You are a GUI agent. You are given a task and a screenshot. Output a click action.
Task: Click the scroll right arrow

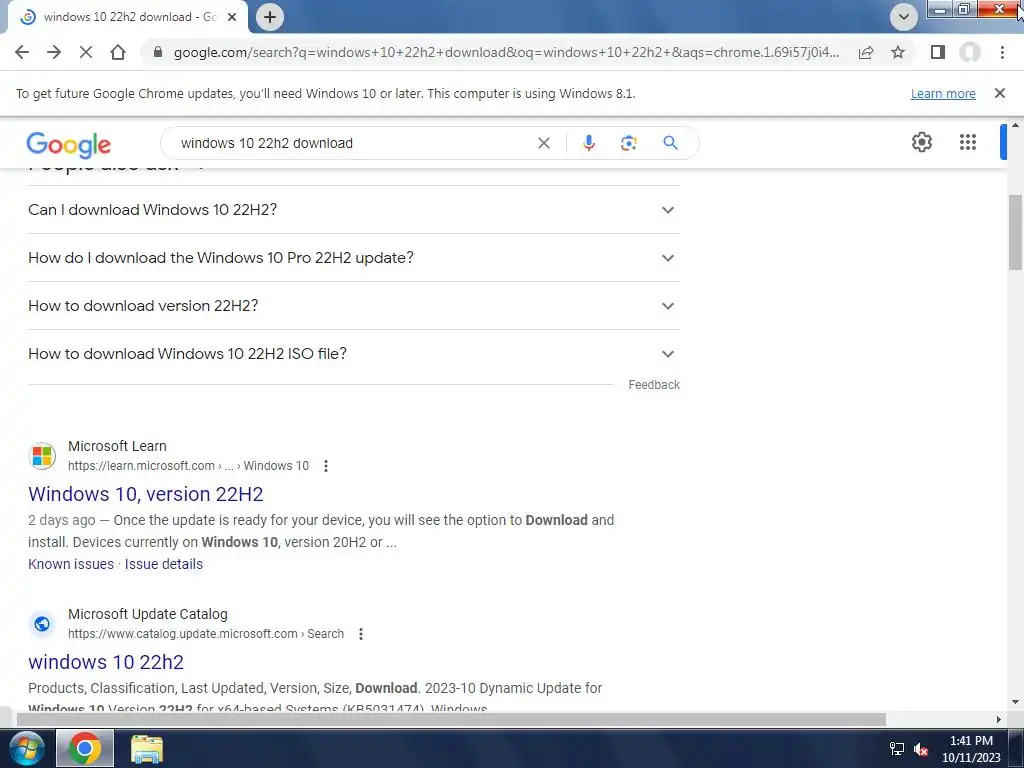click(x=999, y=720)
